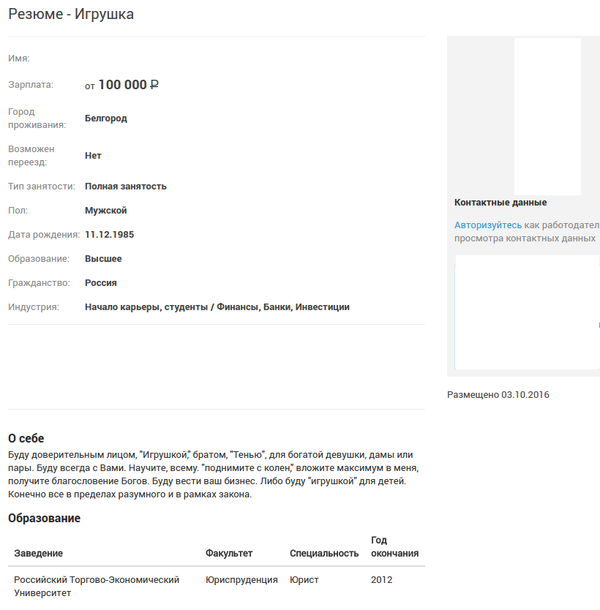Click the blank profile photo placeholder
Screen dimensions: 600x610
(x=547, y=116)
